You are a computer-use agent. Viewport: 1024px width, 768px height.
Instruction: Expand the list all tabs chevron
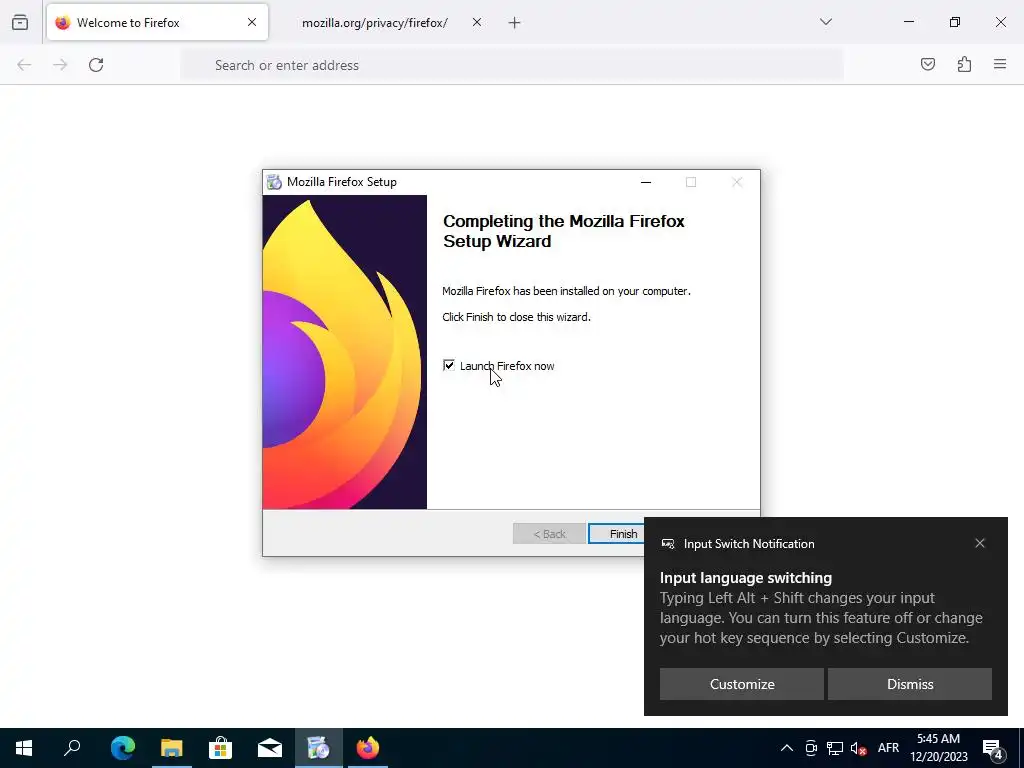(x=826, y=22)
